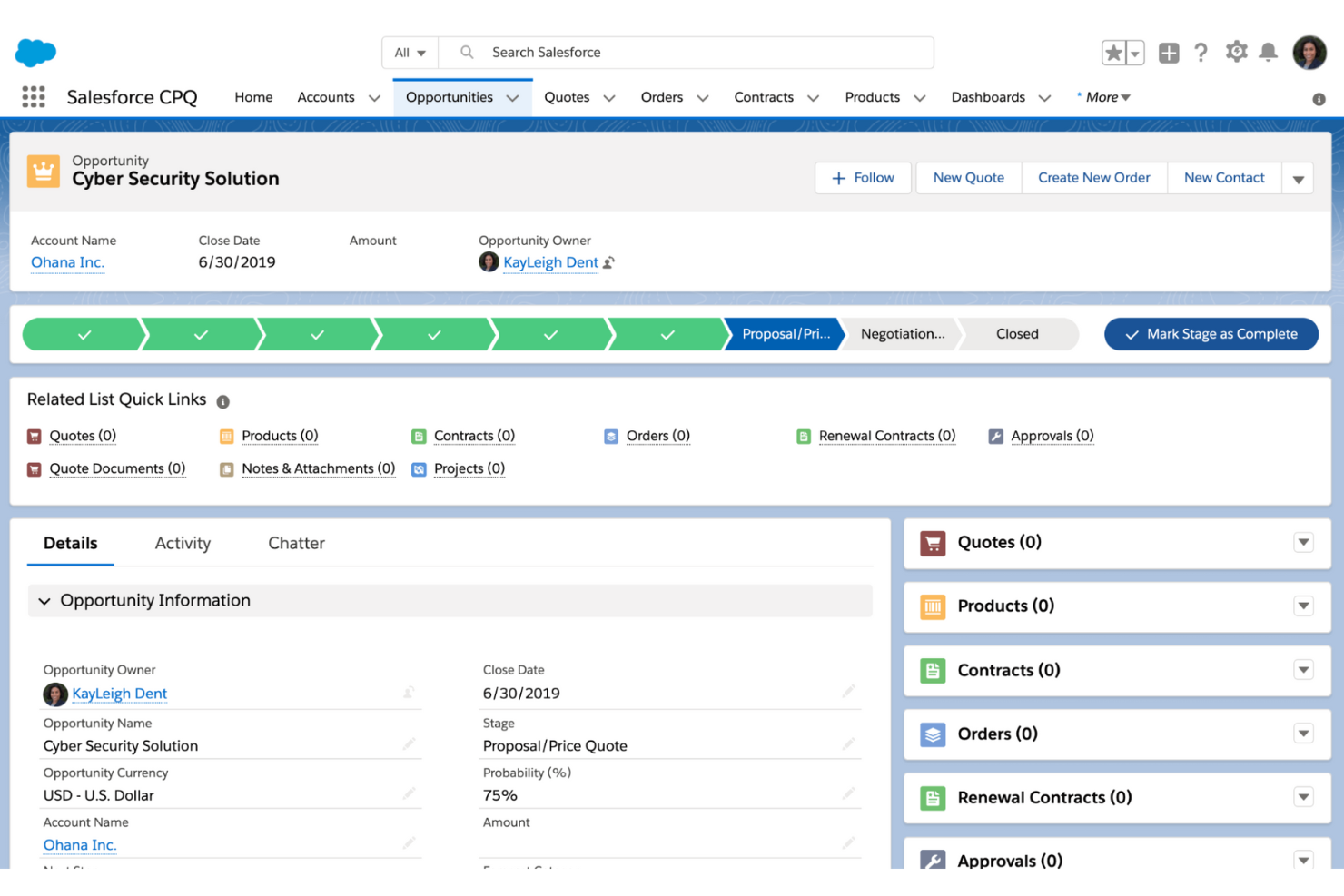This screenshot has height=896, width=1344.
Task: Open the Setup gear icon
Action: [x=1236, y=52]
